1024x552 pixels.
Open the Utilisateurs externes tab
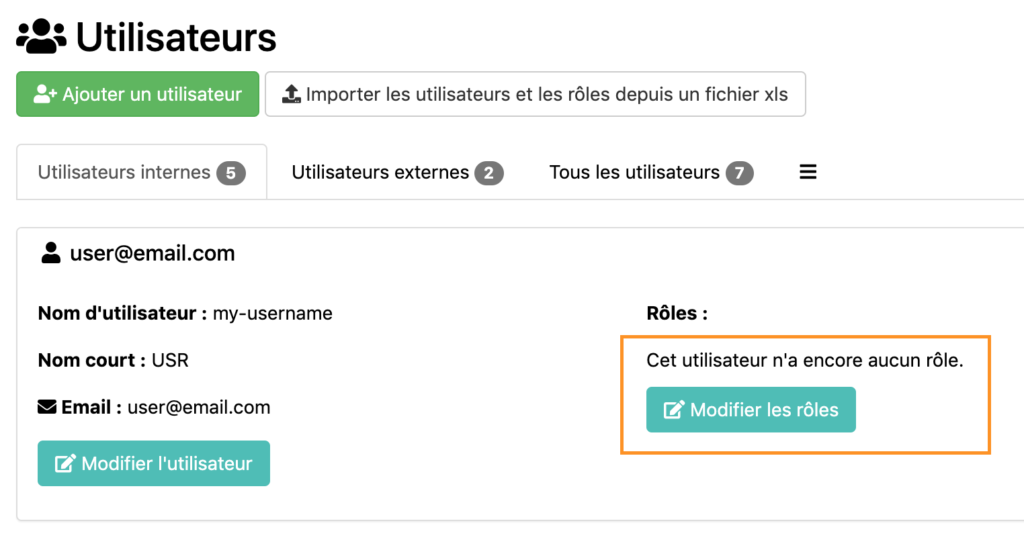coord(380,172)
